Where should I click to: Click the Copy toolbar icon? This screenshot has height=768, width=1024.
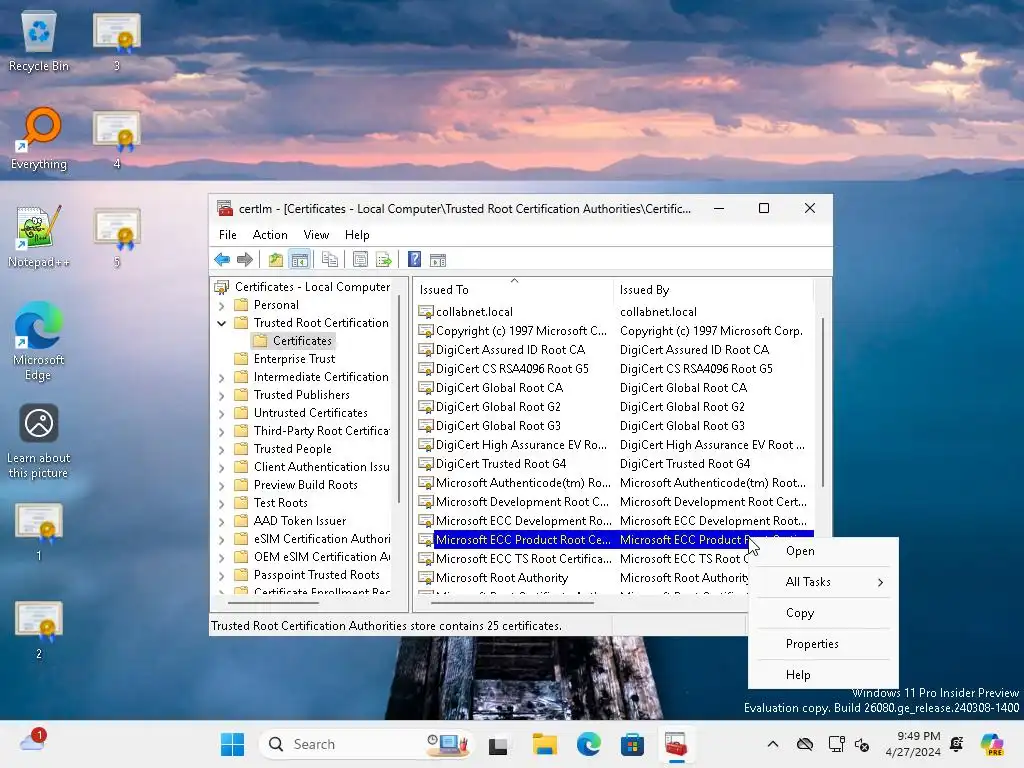pos(330,260)
